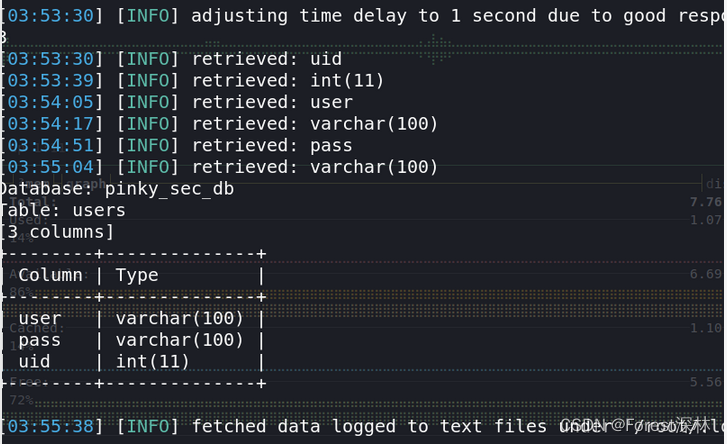727x444 pixels.
Task: Click the 'Column' table header
Action: [x=51, y=275]
